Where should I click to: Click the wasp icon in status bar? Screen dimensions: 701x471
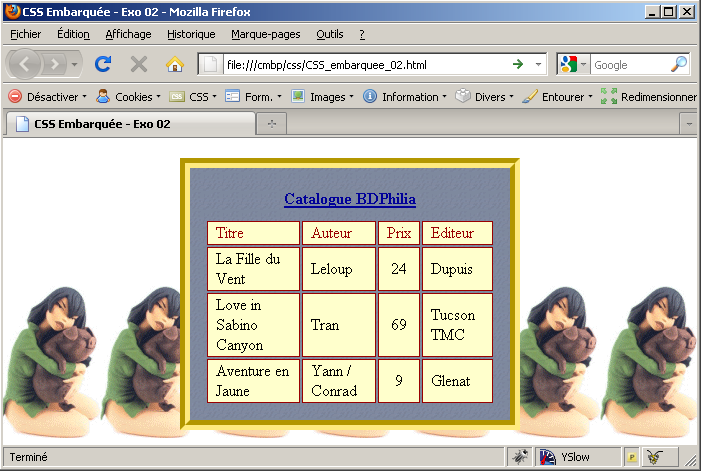click(x=655, y=457)
